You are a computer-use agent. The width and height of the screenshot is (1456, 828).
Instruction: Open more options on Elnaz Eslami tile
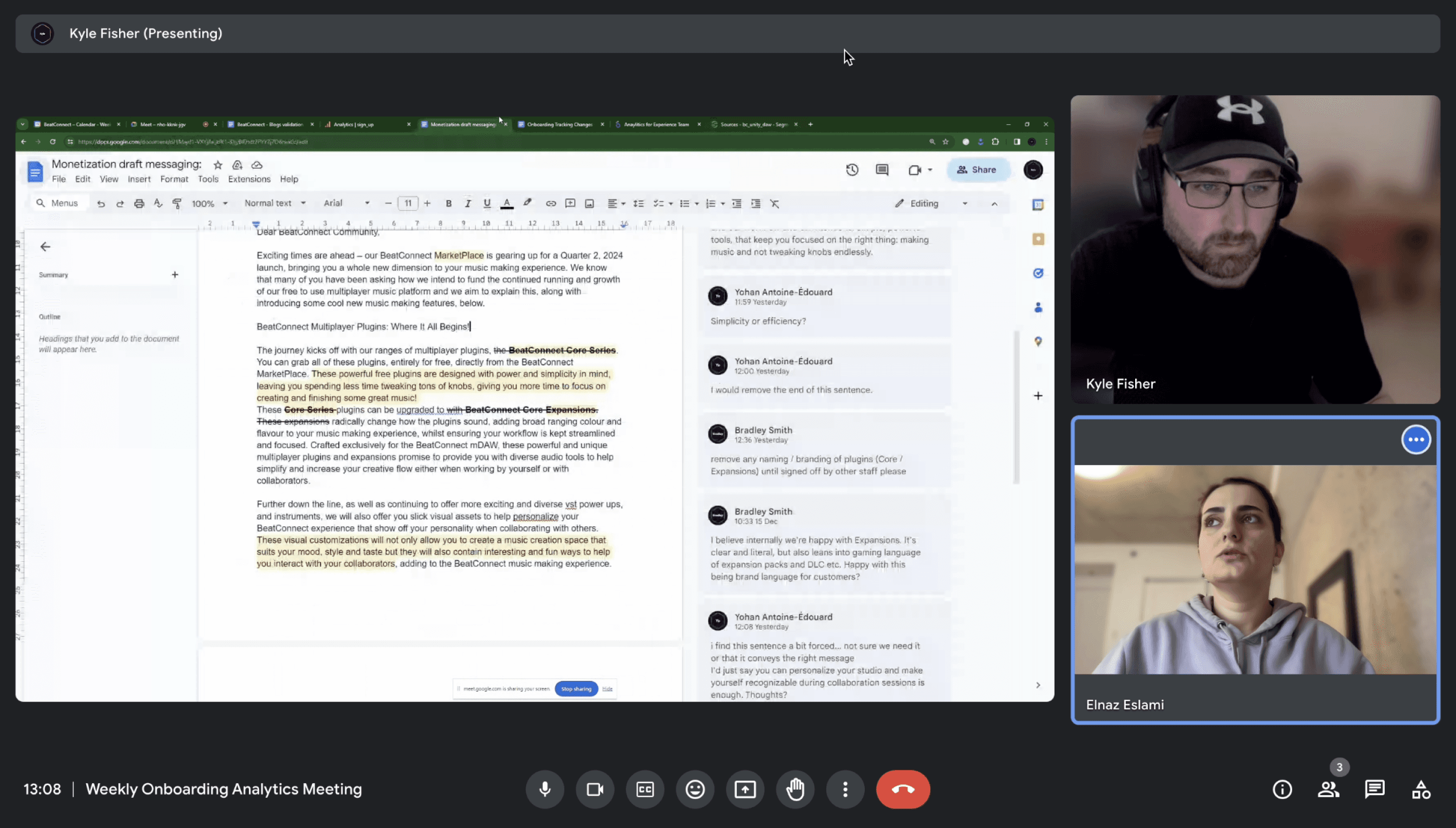1415,439
